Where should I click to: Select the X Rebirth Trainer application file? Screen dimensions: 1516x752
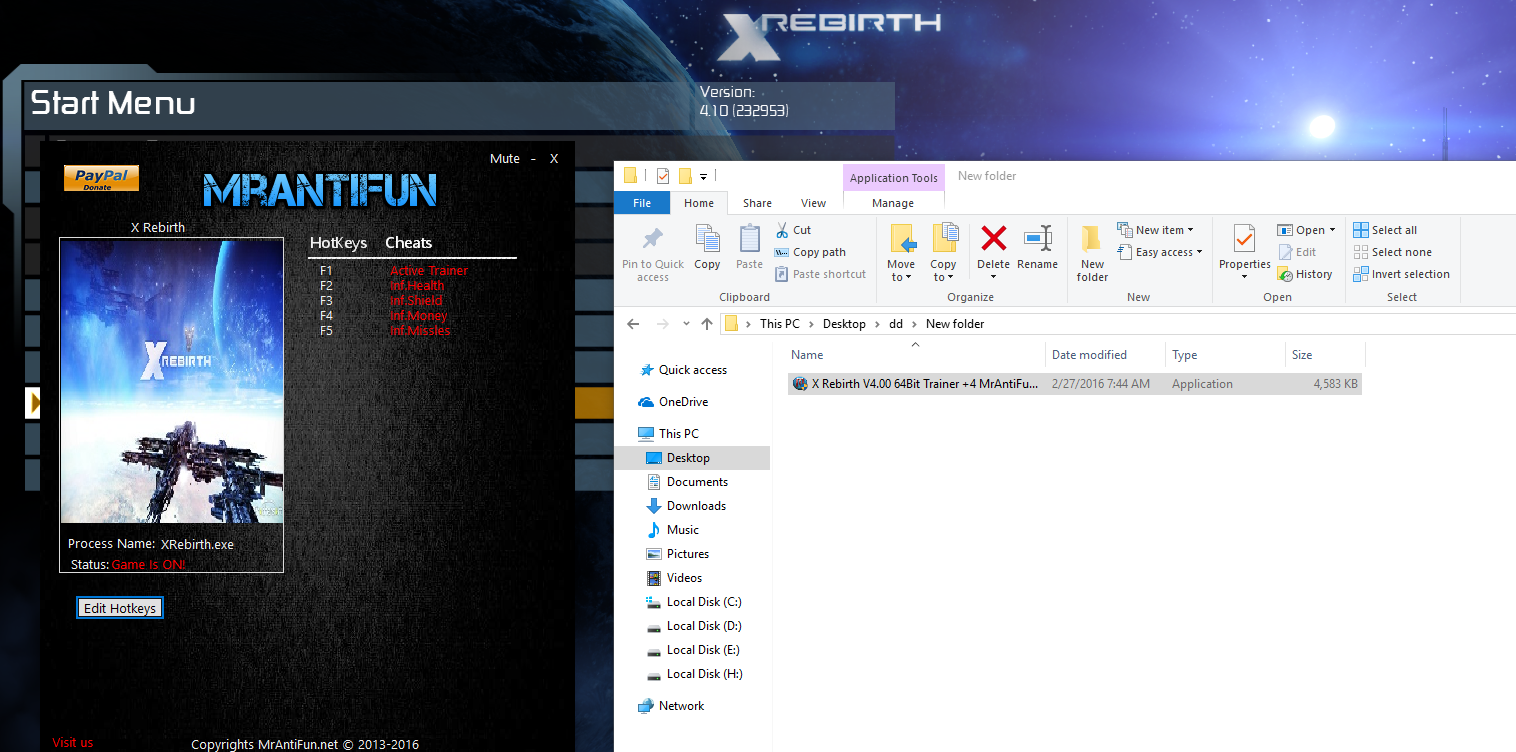click(924, 384)
